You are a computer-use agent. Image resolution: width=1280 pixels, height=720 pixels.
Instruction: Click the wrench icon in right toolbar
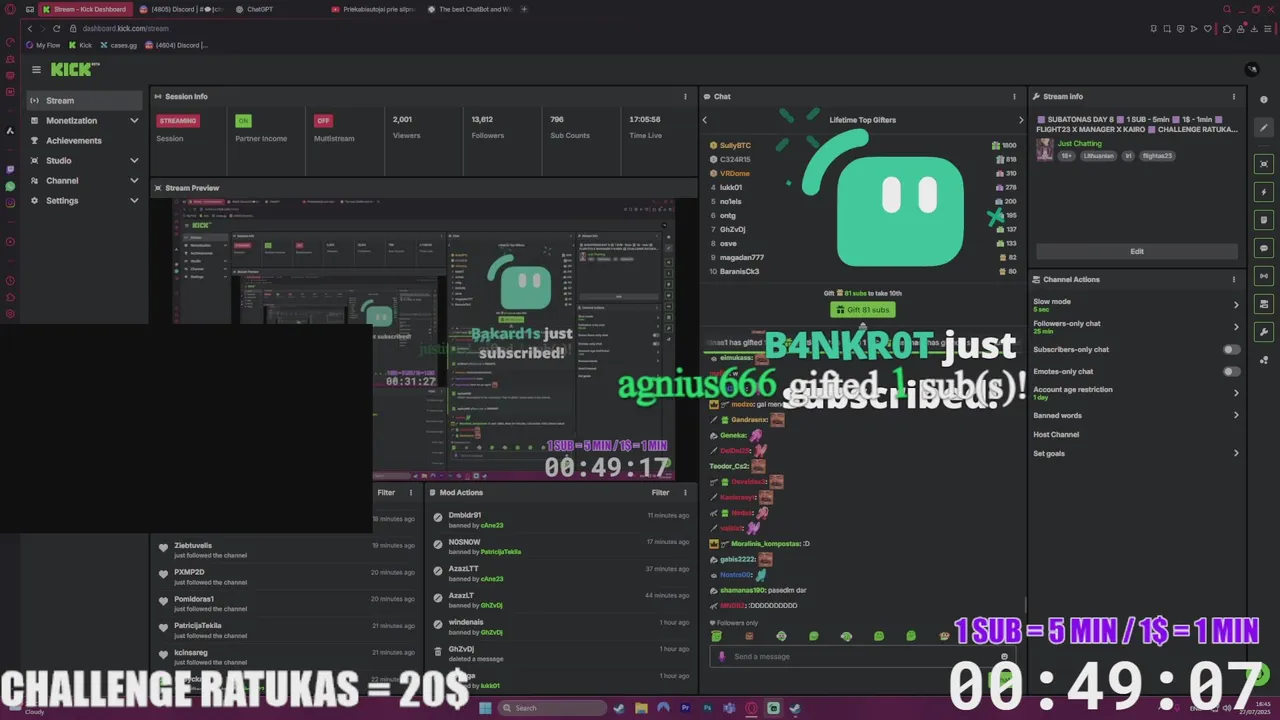[x=1264, y=332]
